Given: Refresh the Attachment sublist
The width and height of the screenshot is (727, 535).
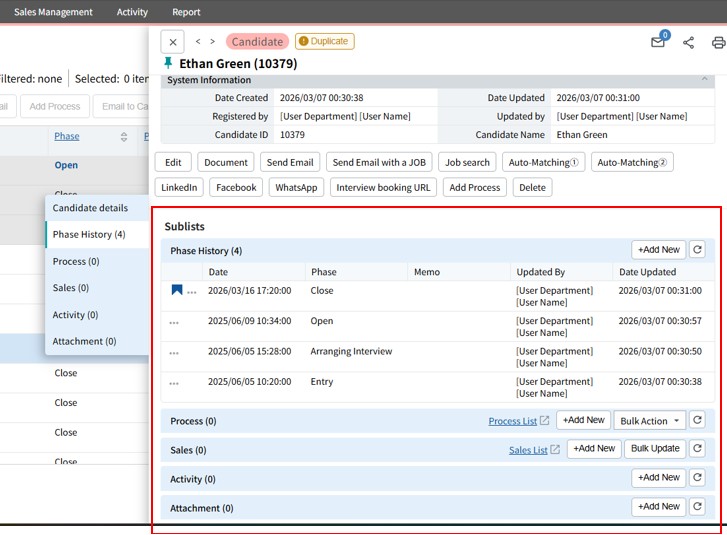Looking at the screenshot, I should point(698,507).
